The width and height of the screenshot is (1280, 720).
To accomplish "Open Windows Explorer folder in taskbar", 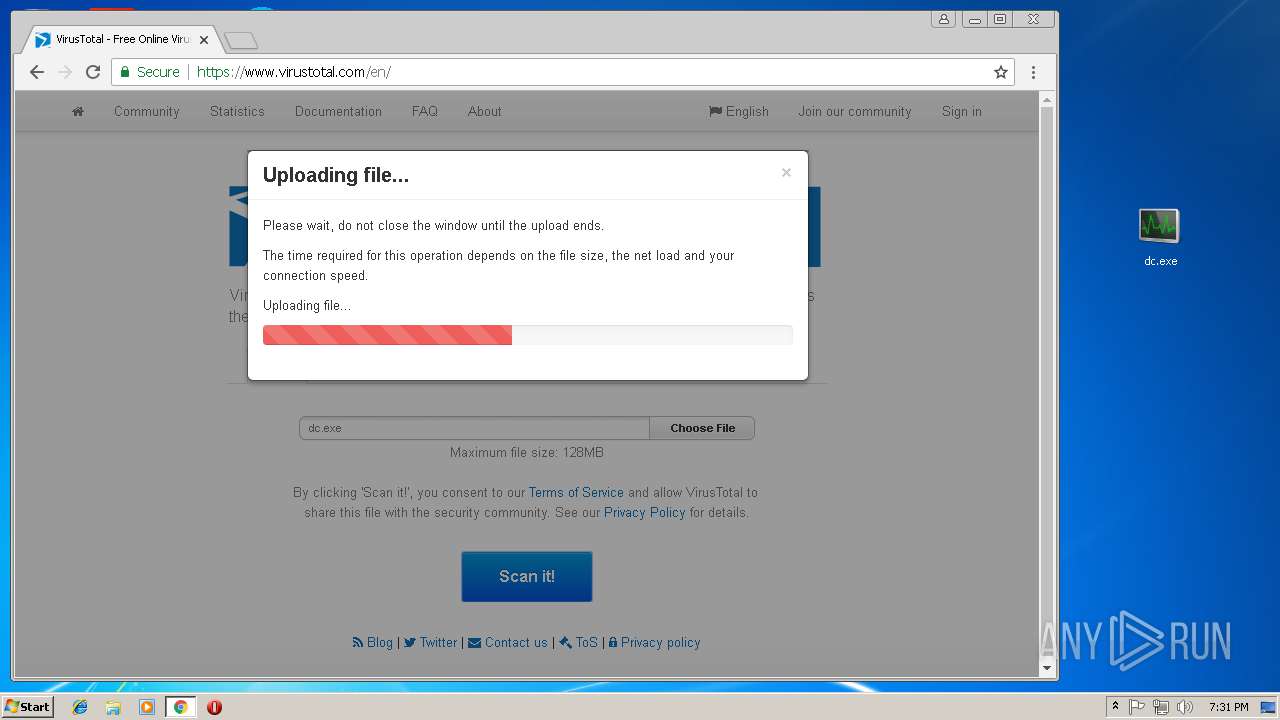I will [113, 707].
